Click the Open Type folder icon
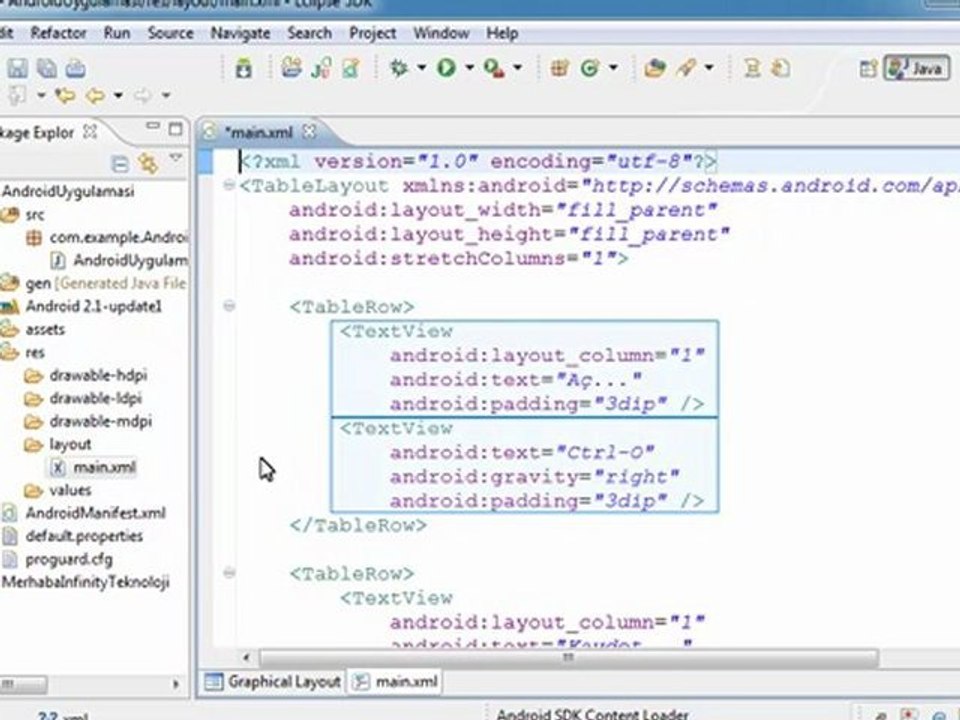The height and width of the screenshot is (720, 960). (654, 67)
